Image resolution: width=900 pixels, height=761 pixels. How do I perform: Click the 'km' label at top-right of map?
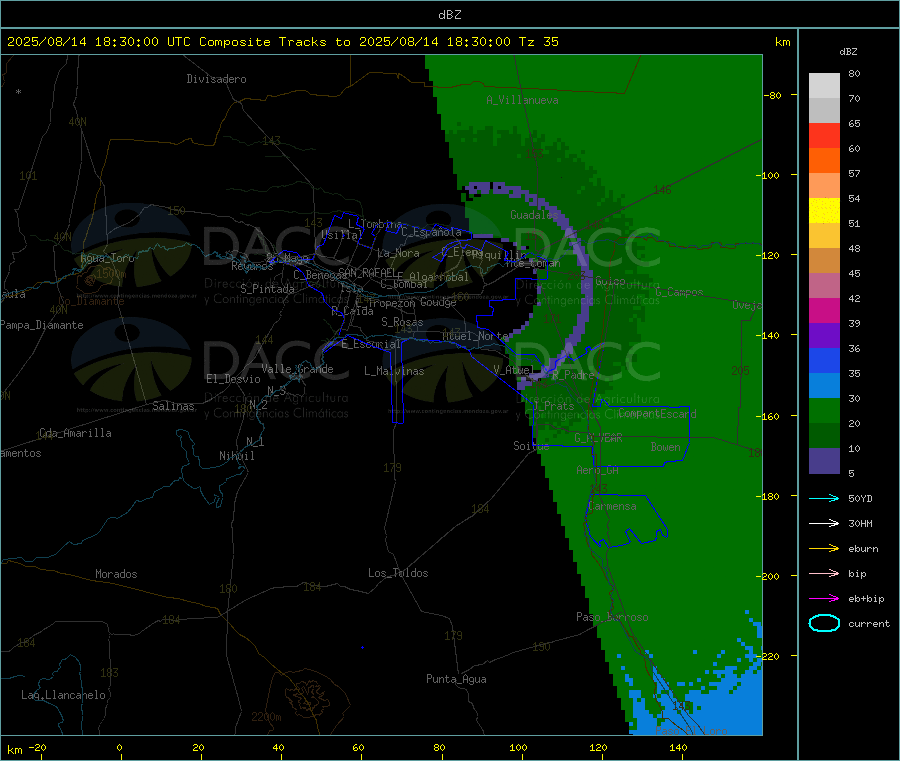782,42
